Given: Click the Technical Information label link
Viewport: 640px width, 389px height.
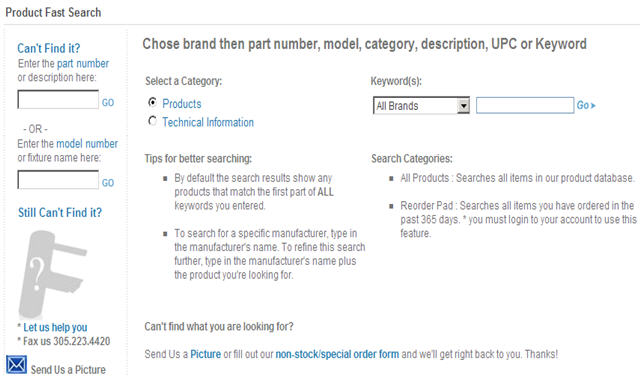Looking at the screenshot, I should 208,122.
